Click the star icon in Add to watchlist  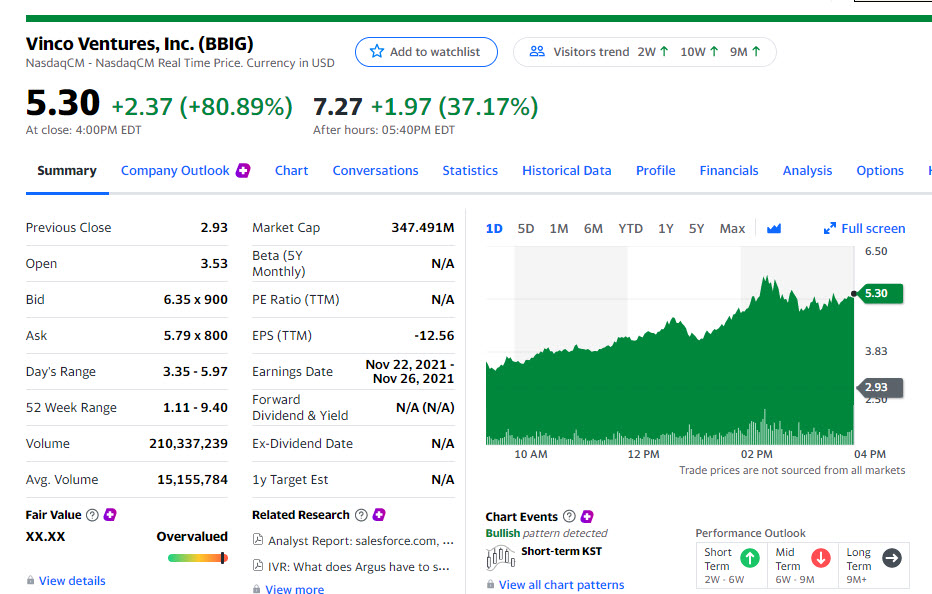(377, 51)
